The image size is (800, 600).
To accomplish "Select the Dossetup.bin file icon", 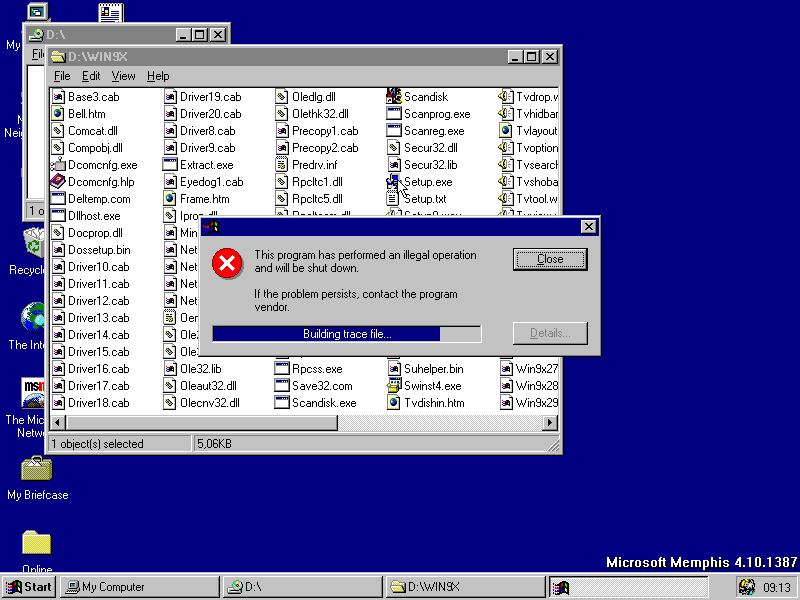I will pos(58,250).
